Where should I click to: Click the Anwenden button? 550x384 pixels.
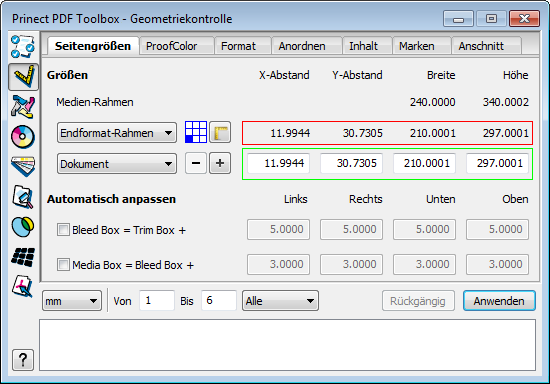[x=499, y=301]
